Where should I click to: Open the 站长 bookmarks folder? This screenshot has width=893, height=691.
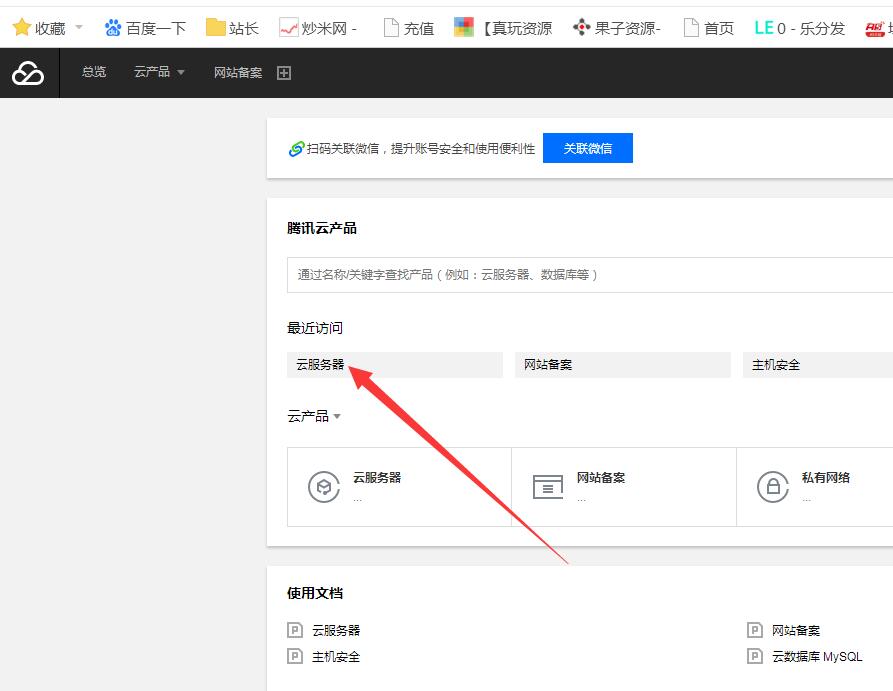(x=232, y=28)
